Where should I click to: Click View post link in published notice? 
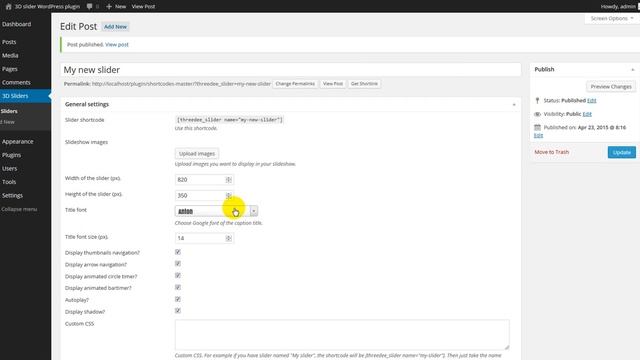click(117, 44)
